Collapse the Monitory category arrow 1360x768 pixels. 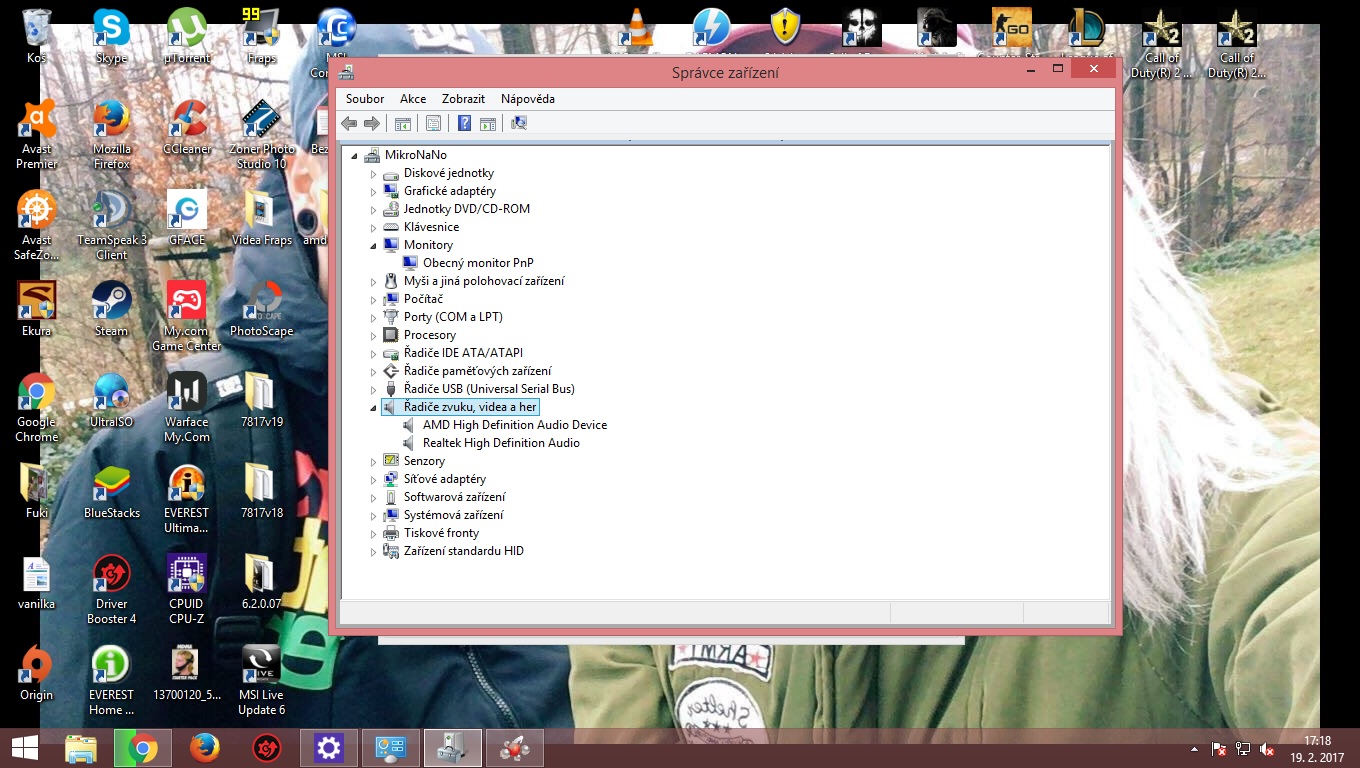click(374, 245)
